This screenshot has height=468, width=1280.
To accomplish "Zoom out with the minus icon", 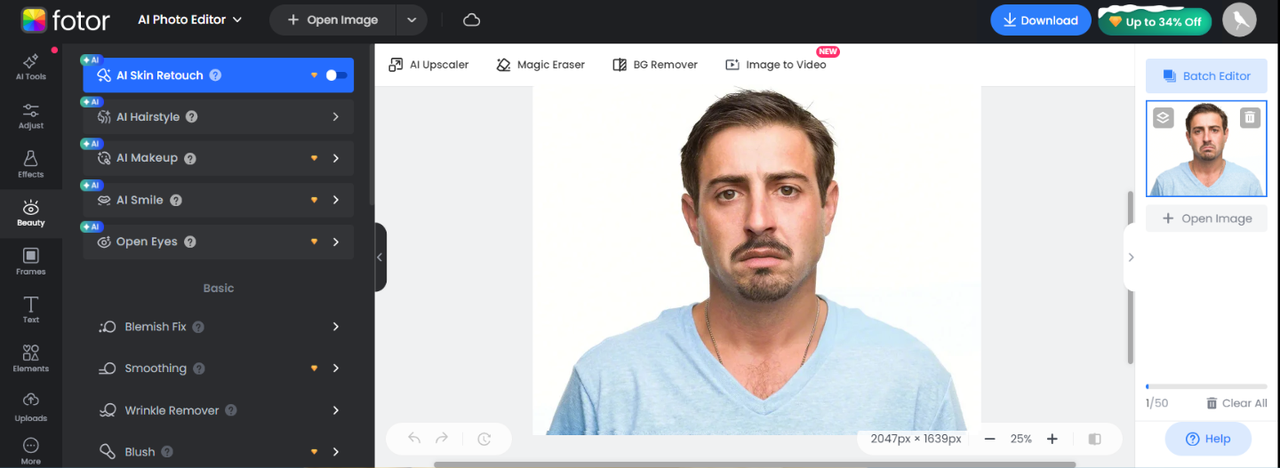I will point(989,438).
